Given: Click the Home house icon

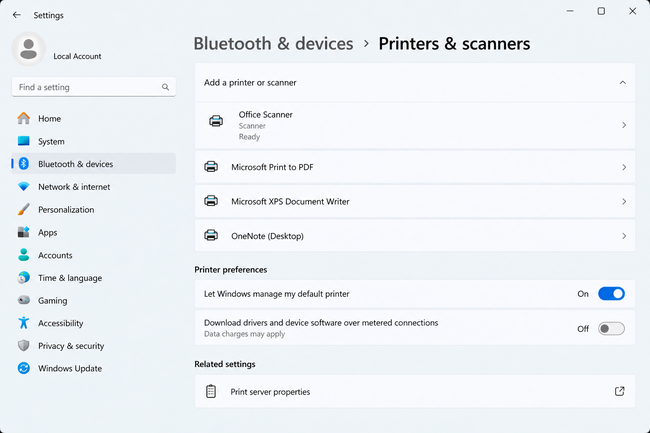Looking at the screenshot, I should (24, 119).
